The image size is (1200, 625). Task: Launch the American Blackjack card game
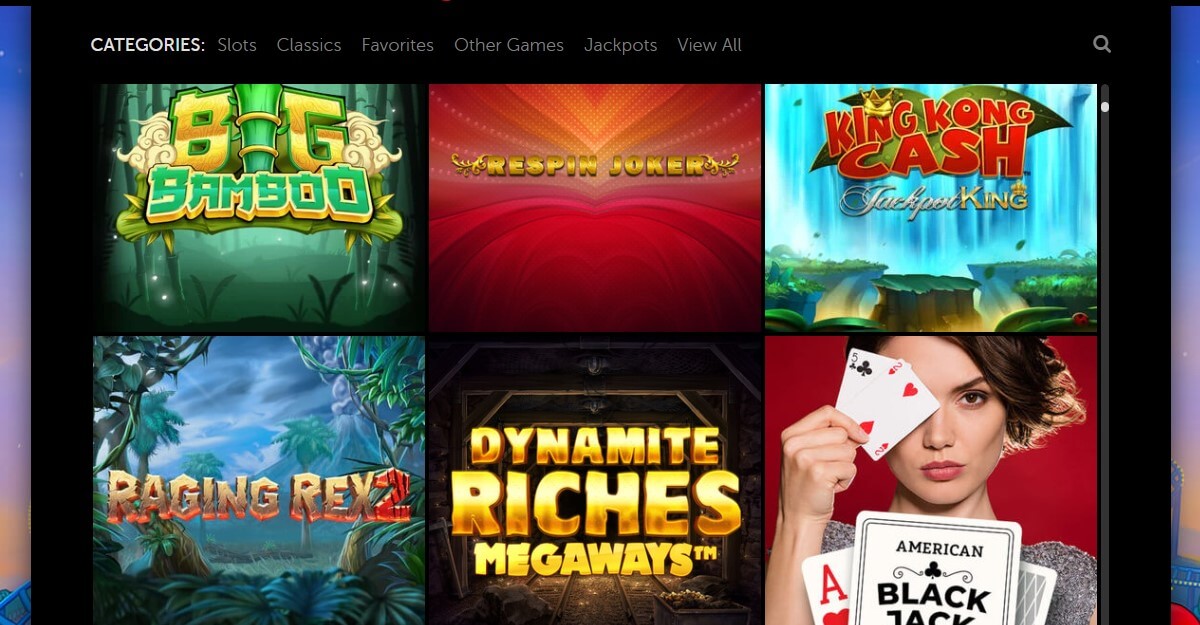931,480
